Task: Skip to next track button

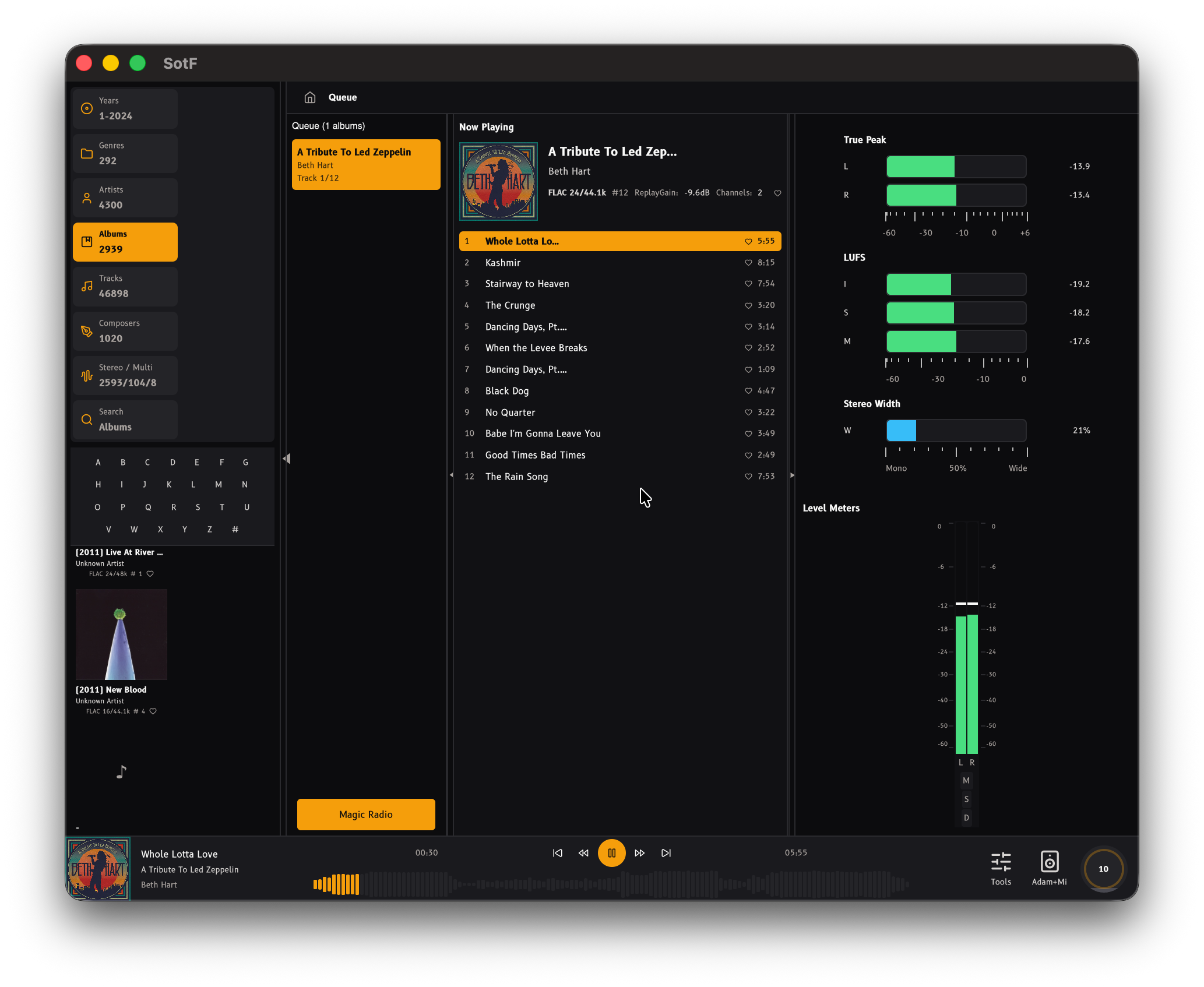Action: (x=666, y=853)
